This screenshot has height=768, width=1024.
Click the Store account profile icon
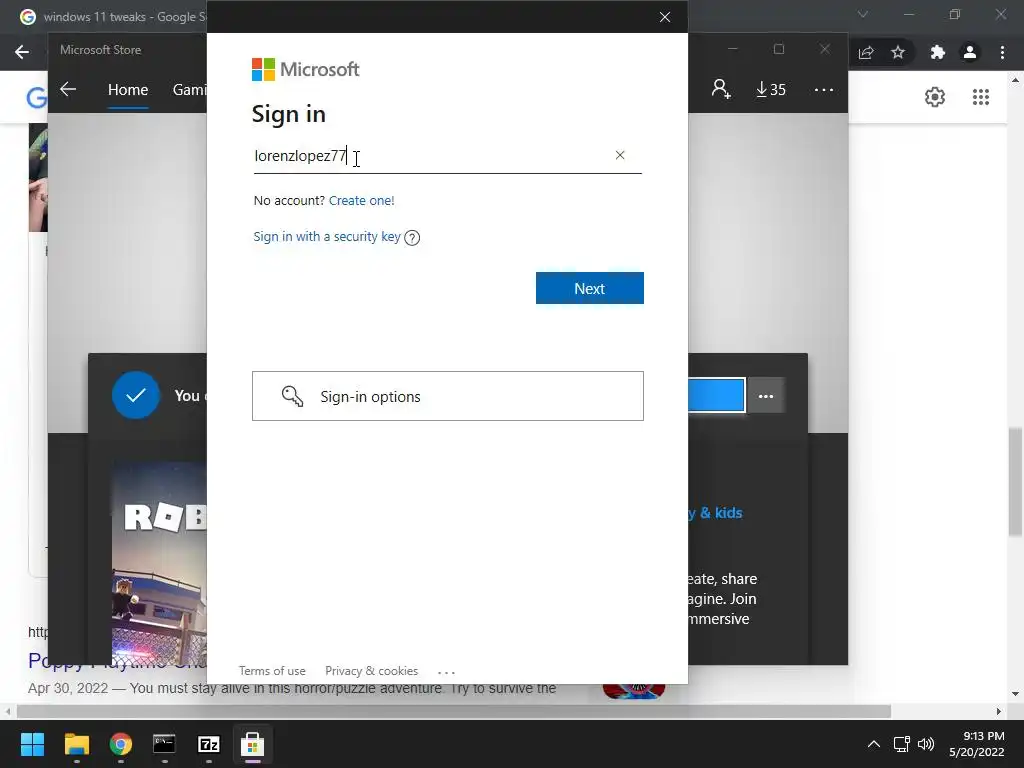[721, 89]
